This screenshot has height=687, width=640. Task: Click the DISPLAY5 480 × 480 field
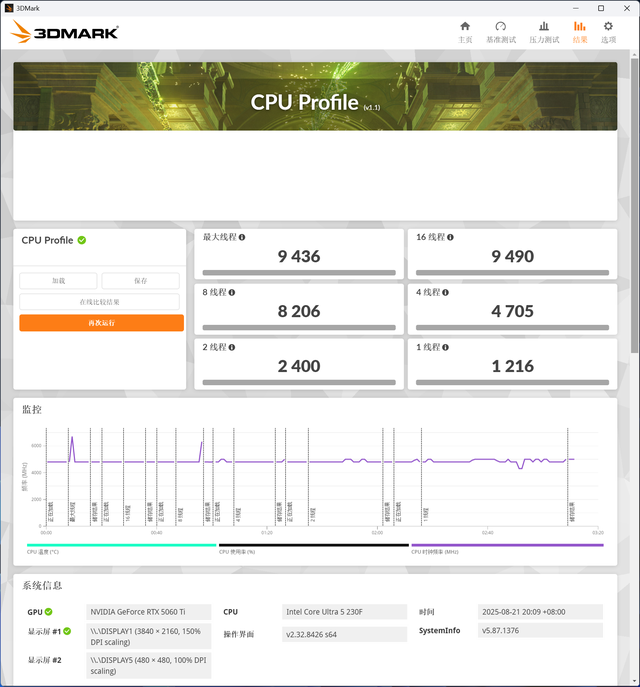[x=149, y=665]
